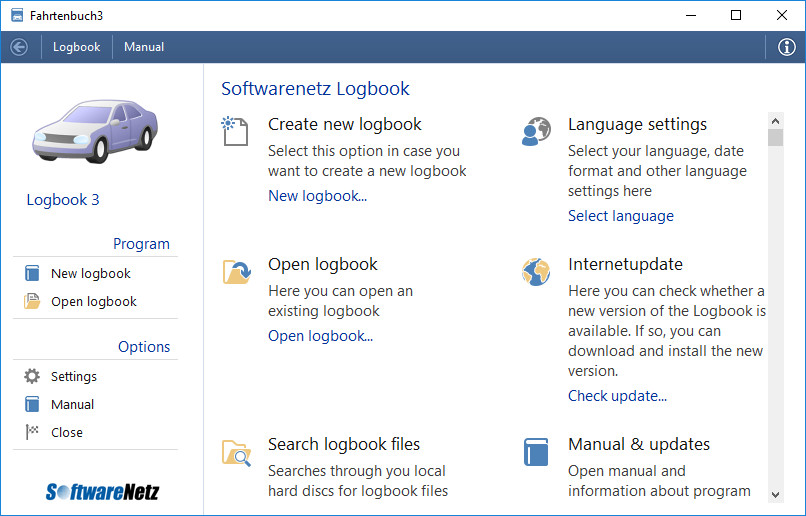Click the Options section header
The height and width of the screenshot is (516, 806).
coord(144,347)
